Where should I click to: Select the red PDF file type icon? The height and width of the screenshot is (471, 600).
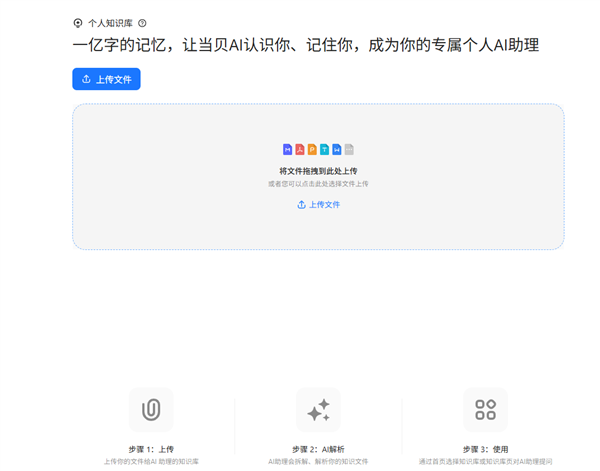coord(300,150)
